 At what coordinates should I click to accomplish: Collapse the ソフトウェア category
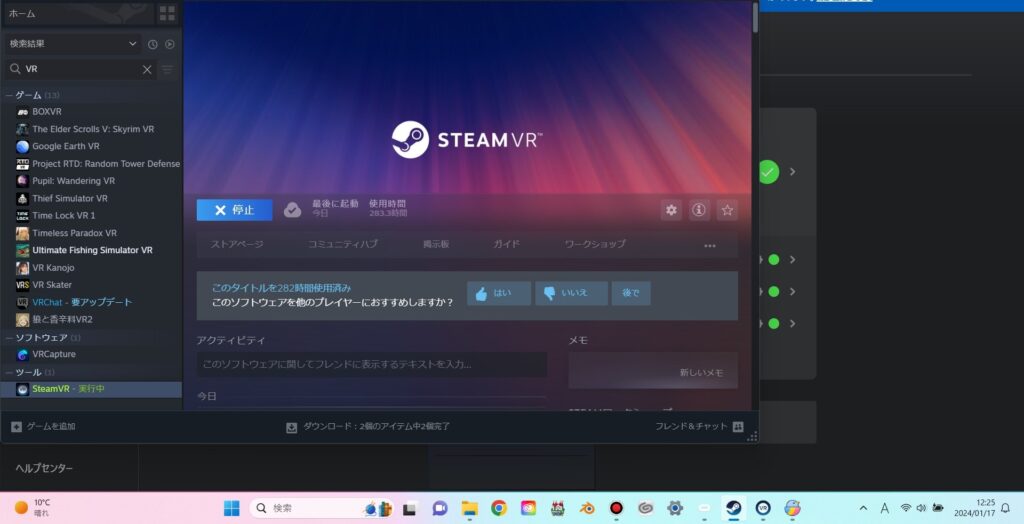tap(10, 338)
